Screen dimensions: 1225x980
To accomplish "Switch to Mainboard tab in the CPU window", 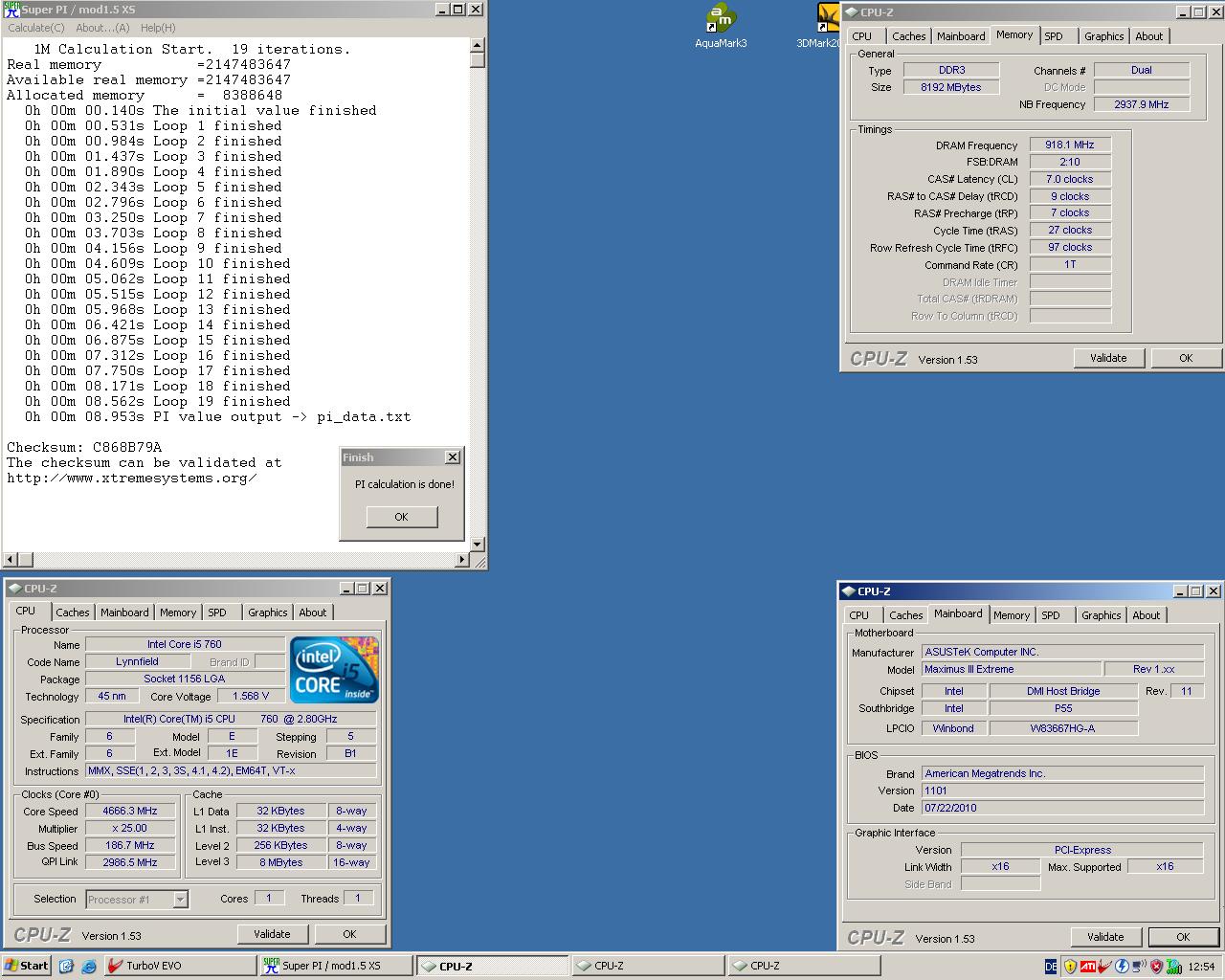I will [x=124, y=612].
